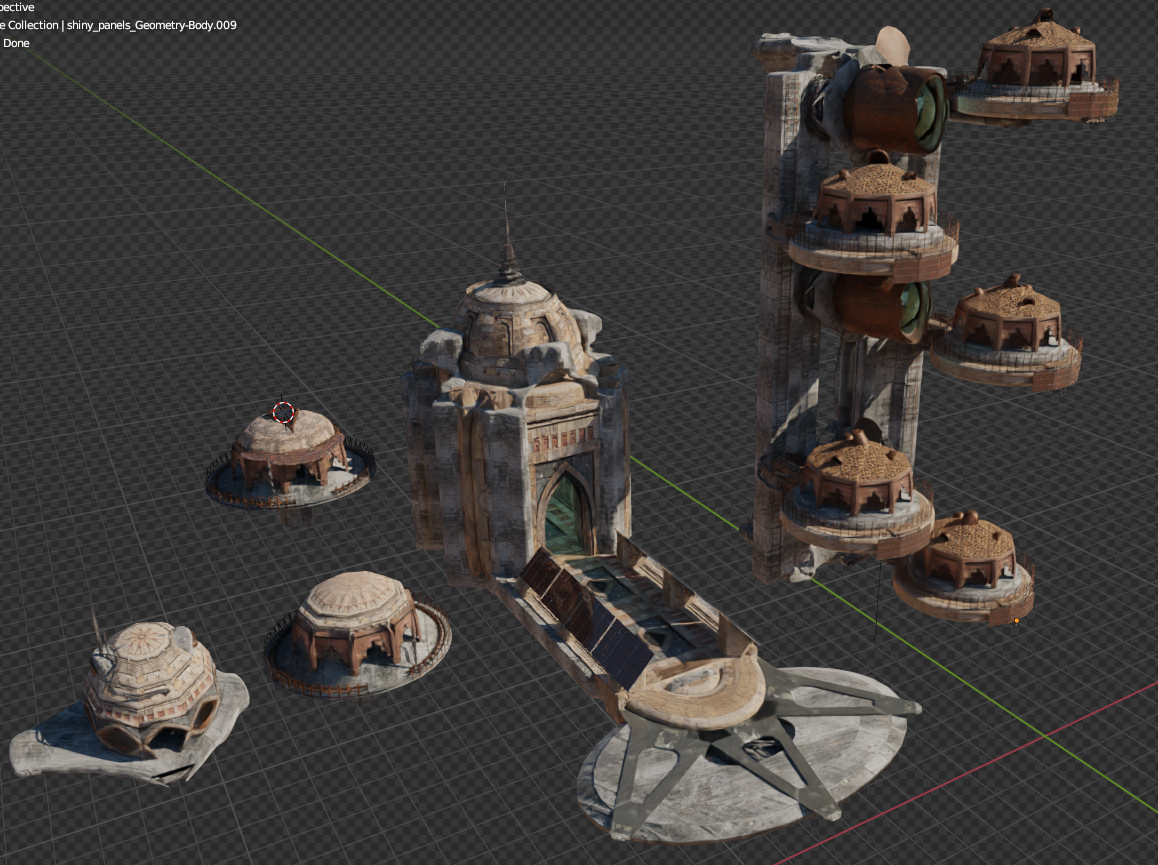Select the fenced dome hut beneath the 3D cursor
Image resolution: width=1158 pixels, height=865 pixels.
(x=288, y=455)
